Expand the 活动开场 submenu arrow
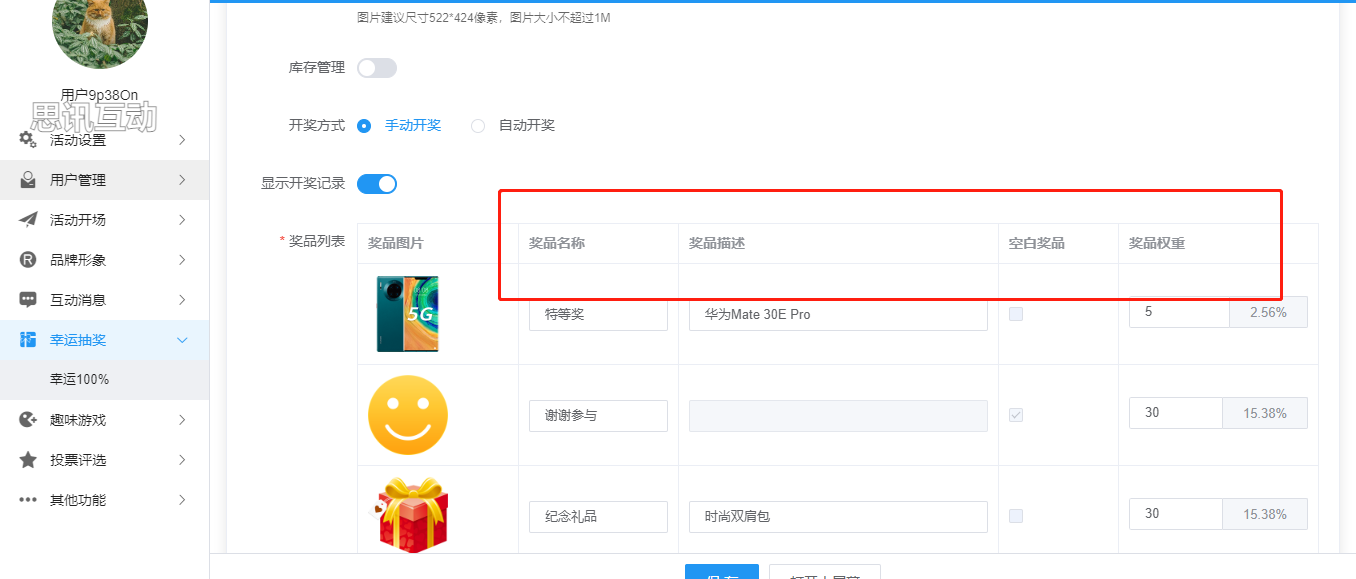This screenshot has height=579, width=1356. (182, 220)
